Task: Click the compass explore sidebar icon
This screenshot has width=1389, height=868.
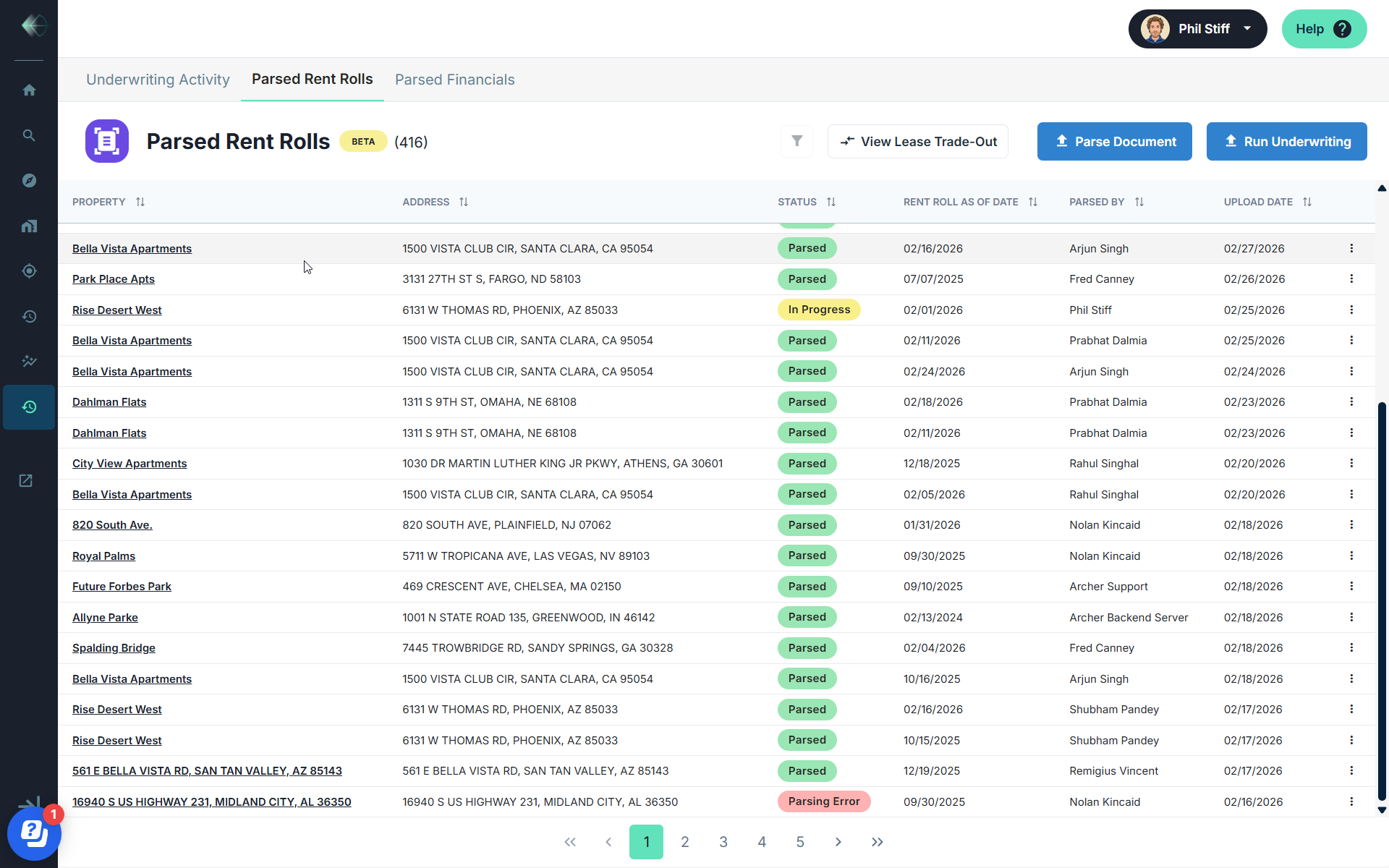Action: click(x=29, y=180)
